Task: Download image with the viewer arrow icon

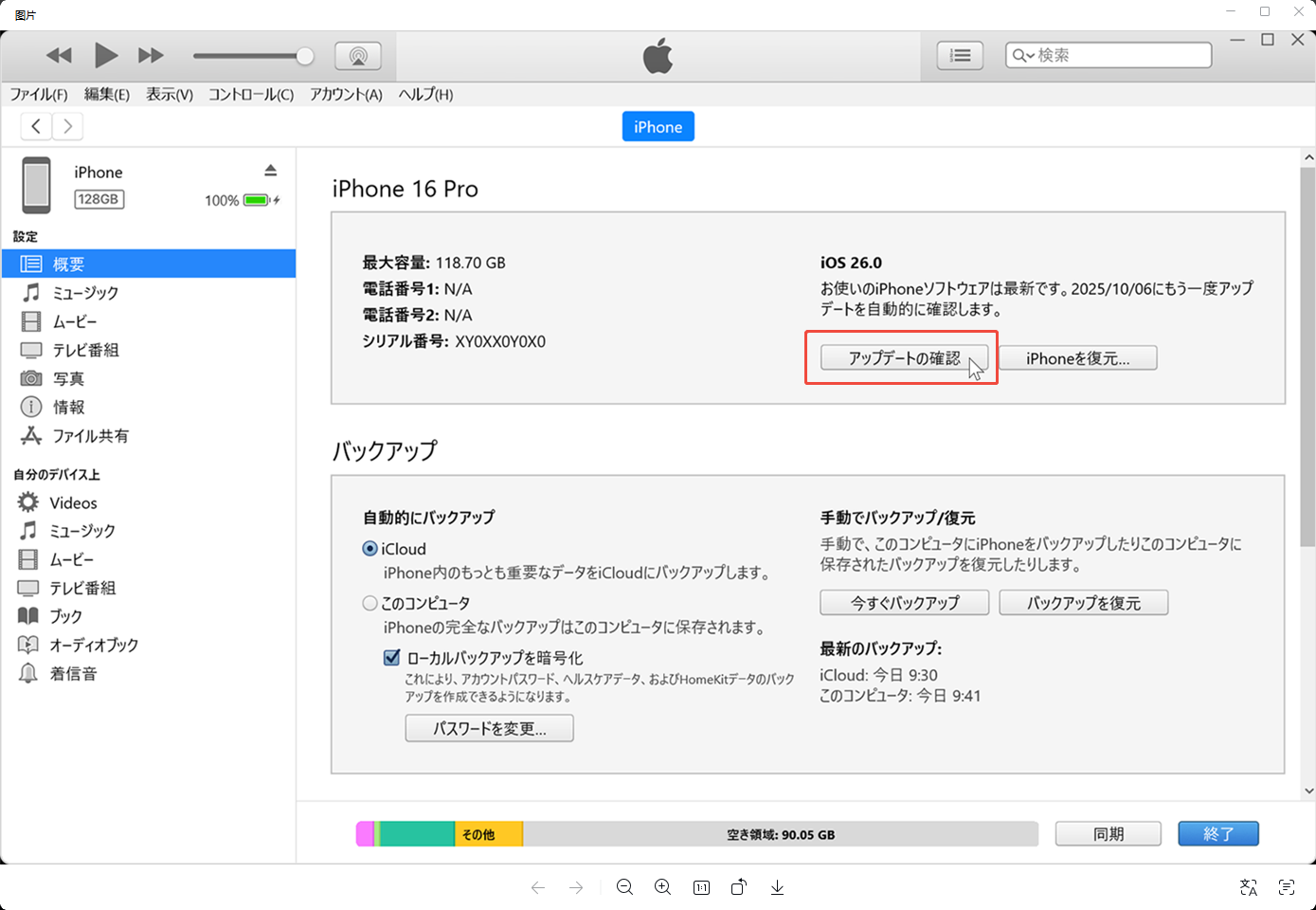Action: 777,887
